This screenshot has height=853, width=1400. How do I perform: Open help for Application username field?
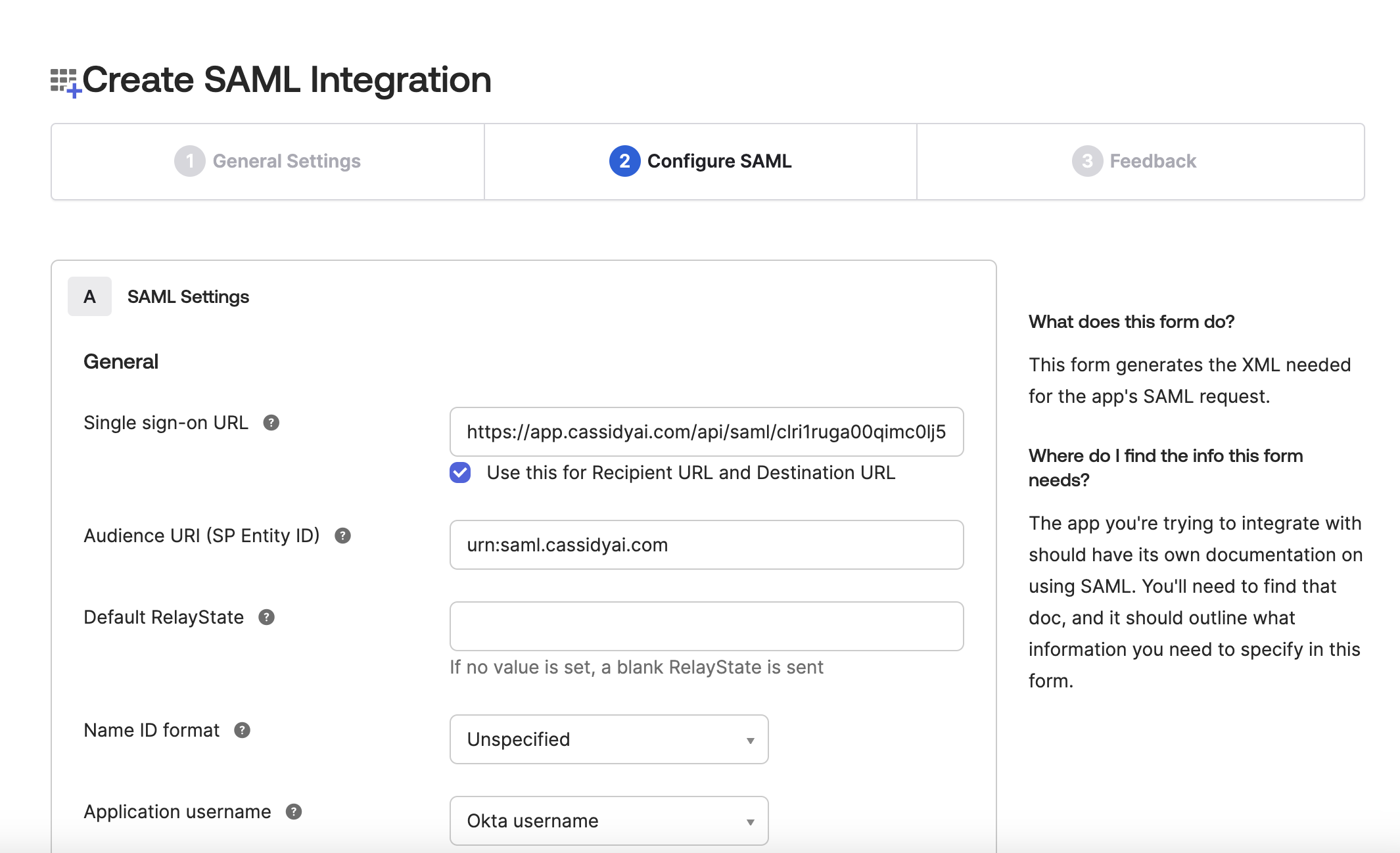point(294,812)
